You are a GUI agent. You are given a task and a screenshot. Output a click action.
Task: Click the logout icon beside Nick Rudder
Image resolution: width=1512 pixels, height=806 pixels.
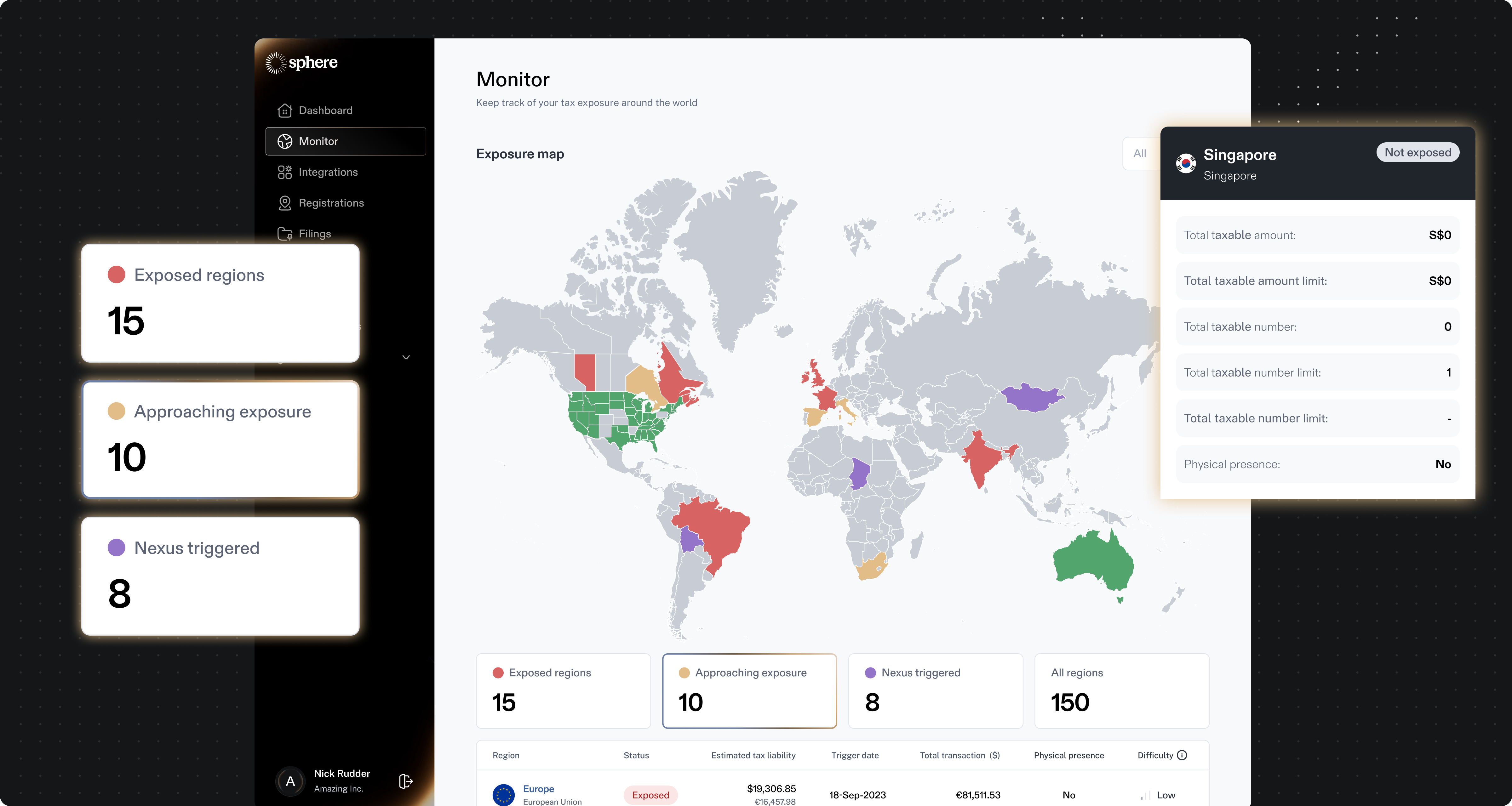click(x=406, y=781)
